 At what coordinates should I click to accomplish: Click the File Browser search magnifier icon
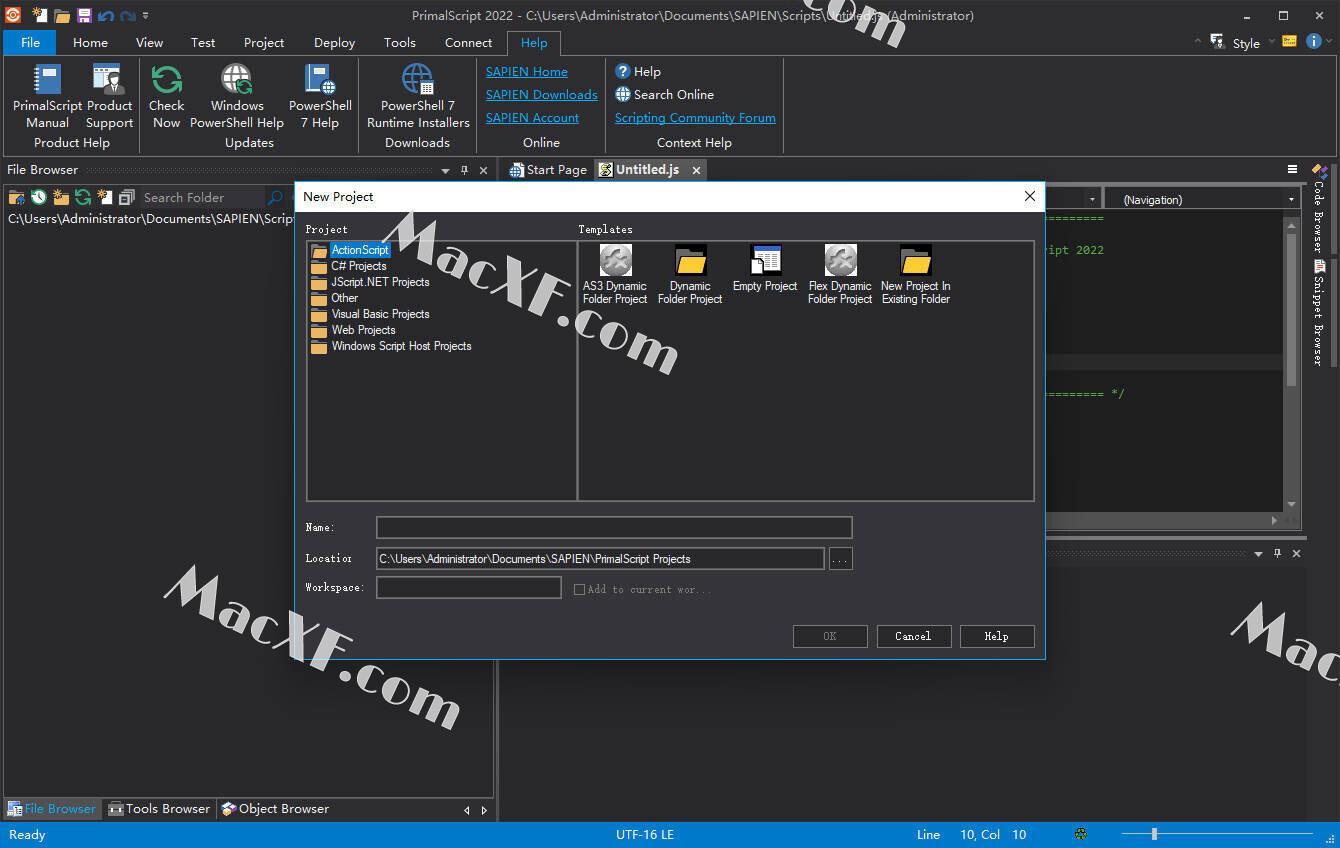[275, 197]
